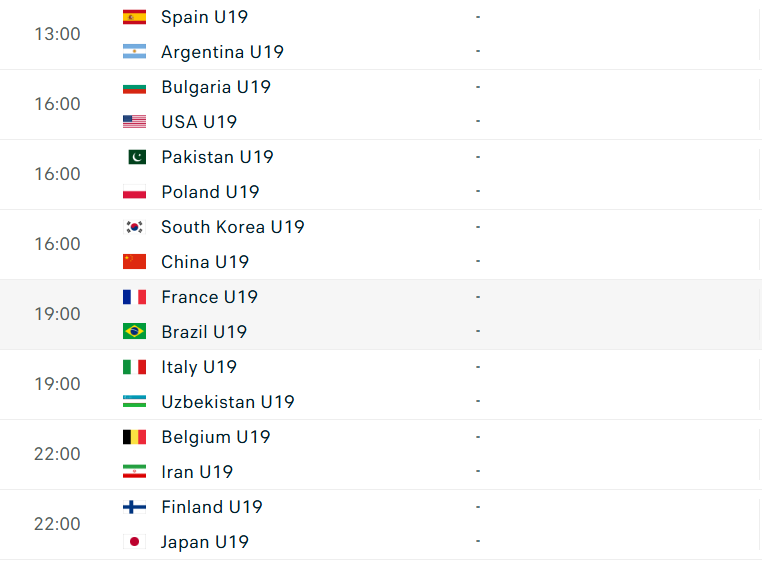Click the Brazil flag icon
762x561 pixels.
[134, 332]
